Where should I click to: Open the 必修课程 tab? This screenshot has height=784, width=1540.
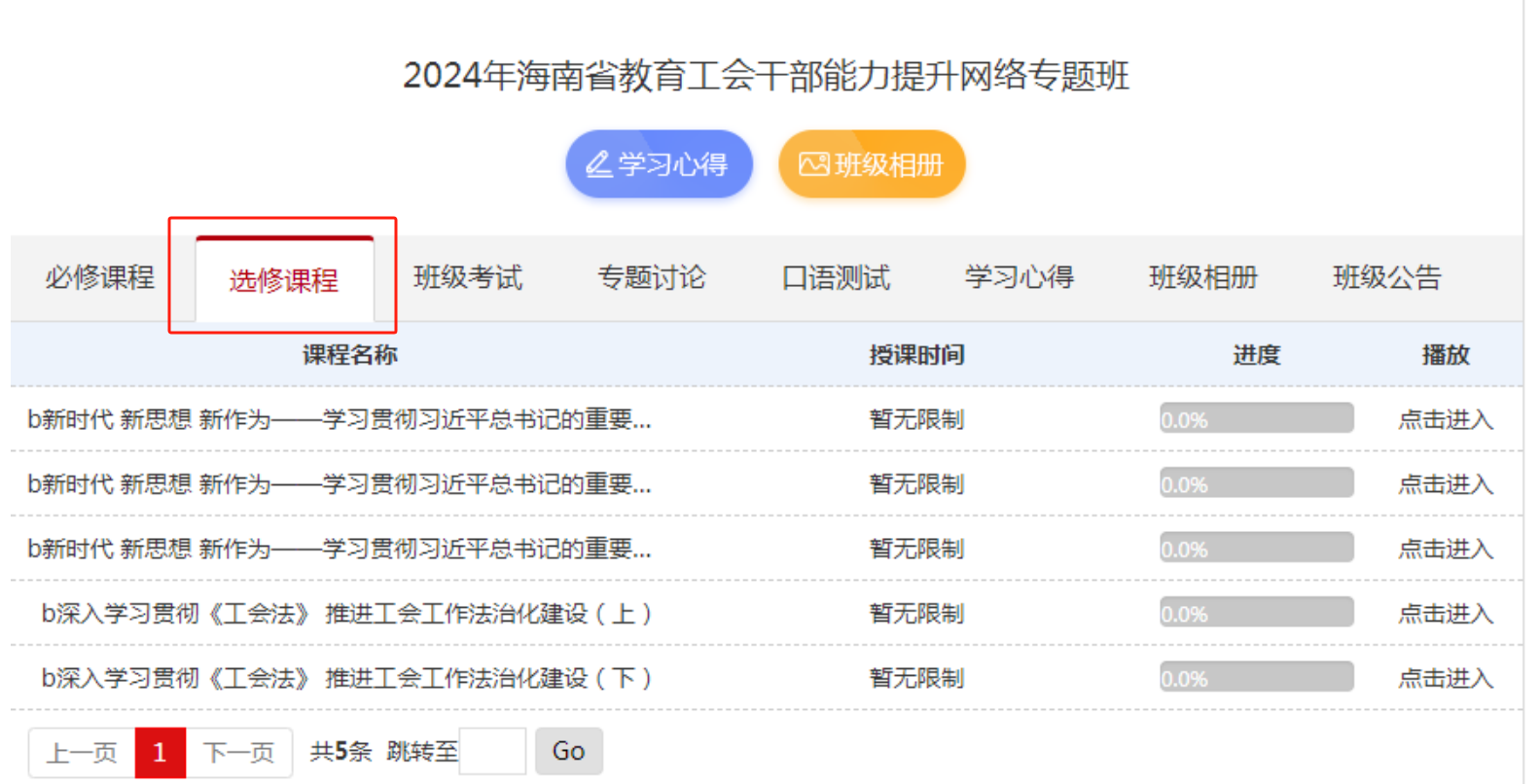click(x=99, y=278)
